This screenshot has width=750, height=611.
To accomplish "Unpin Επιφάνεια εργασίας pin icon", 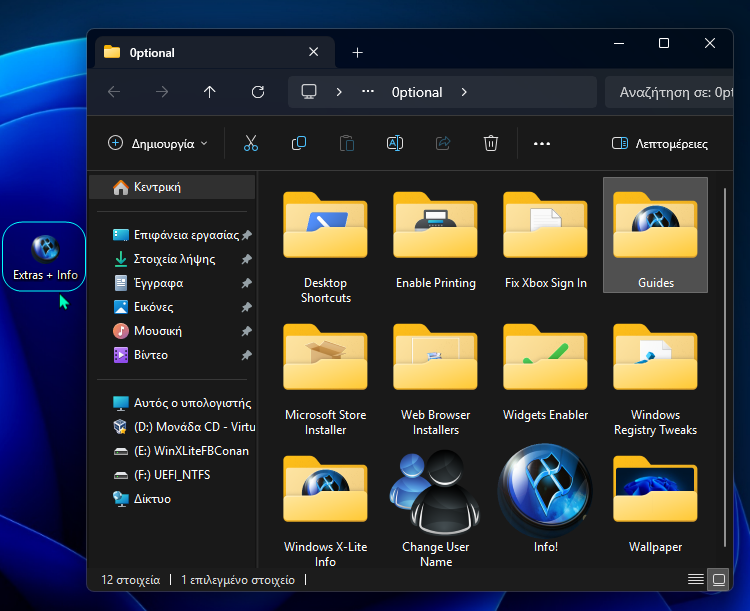I will (246, 235).
